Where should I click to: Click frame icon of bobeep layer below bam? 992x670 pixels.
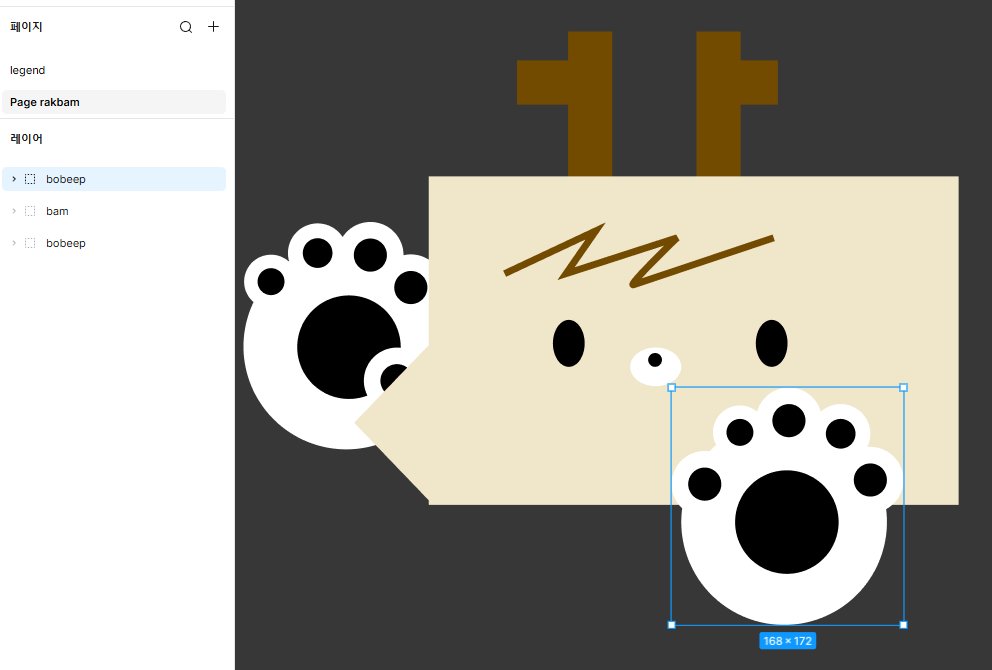click(30, 243)
